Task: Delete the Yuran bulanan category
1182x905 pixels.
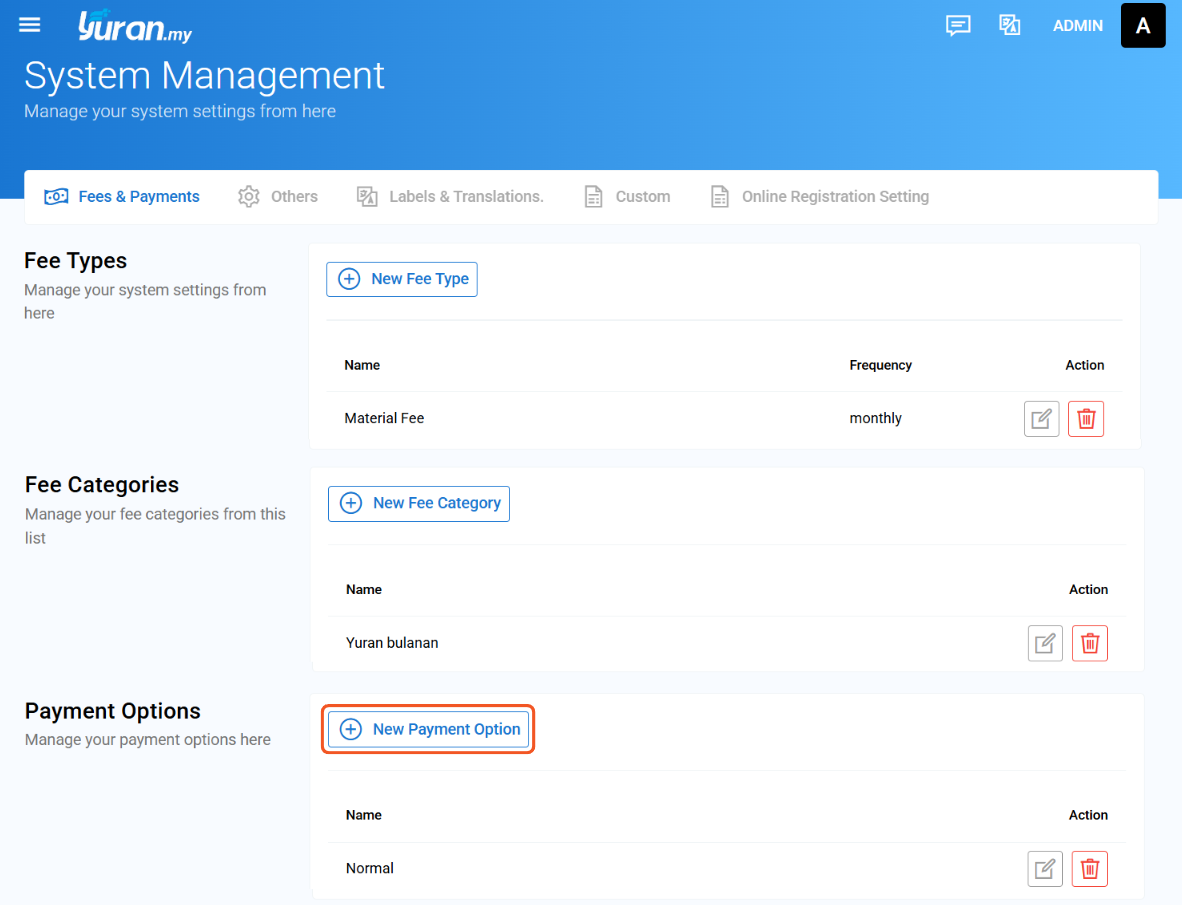Action: [x=1089, y=643]
